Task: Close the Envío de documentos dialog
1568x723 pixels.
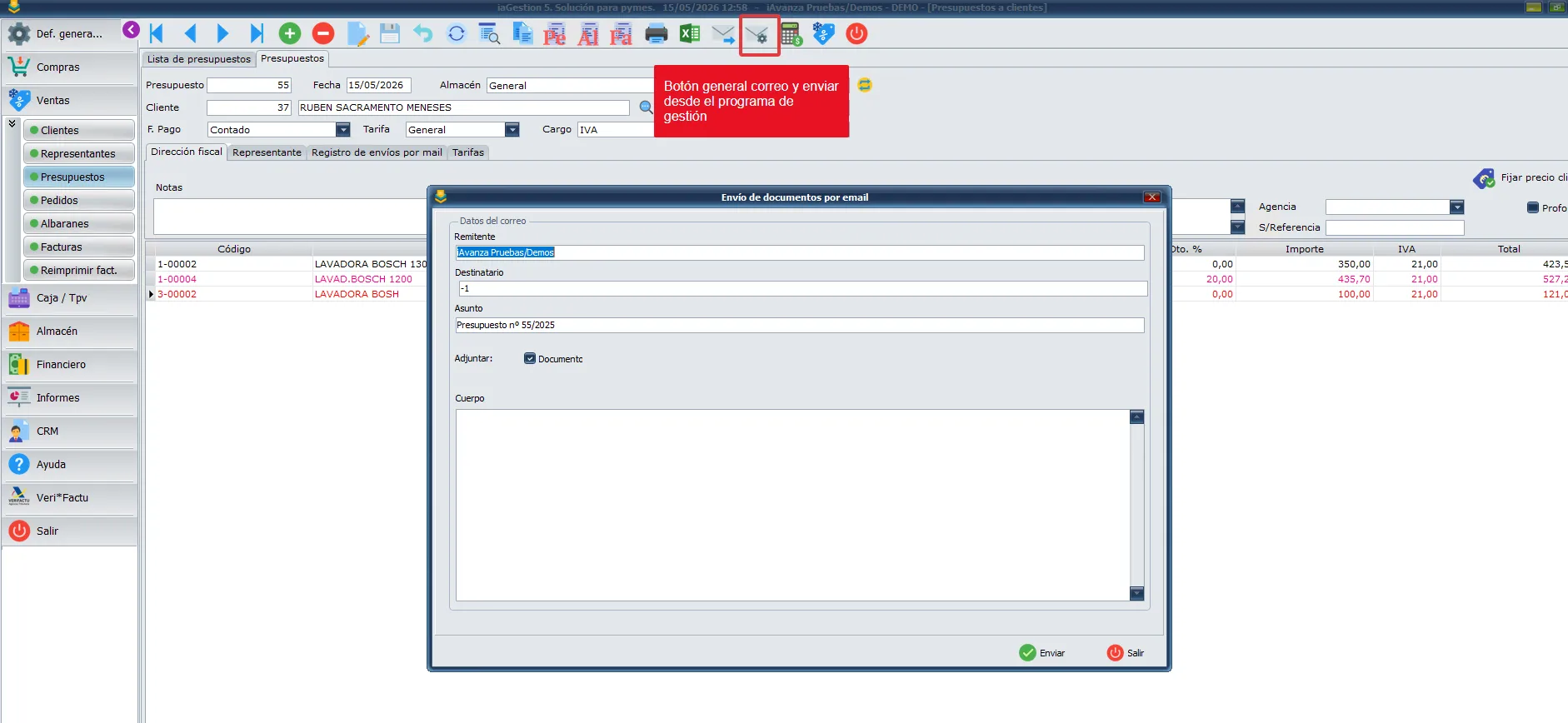Action: (1152, 197)
